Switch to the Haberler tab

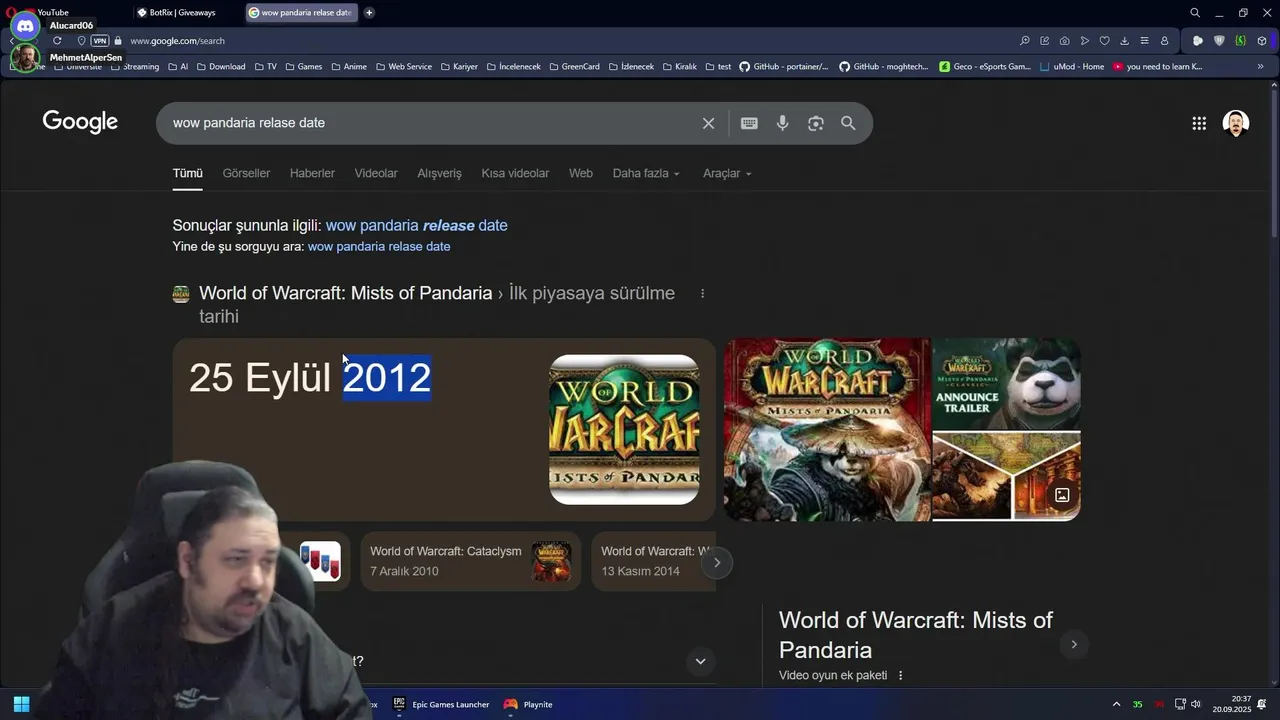(312, 173)
